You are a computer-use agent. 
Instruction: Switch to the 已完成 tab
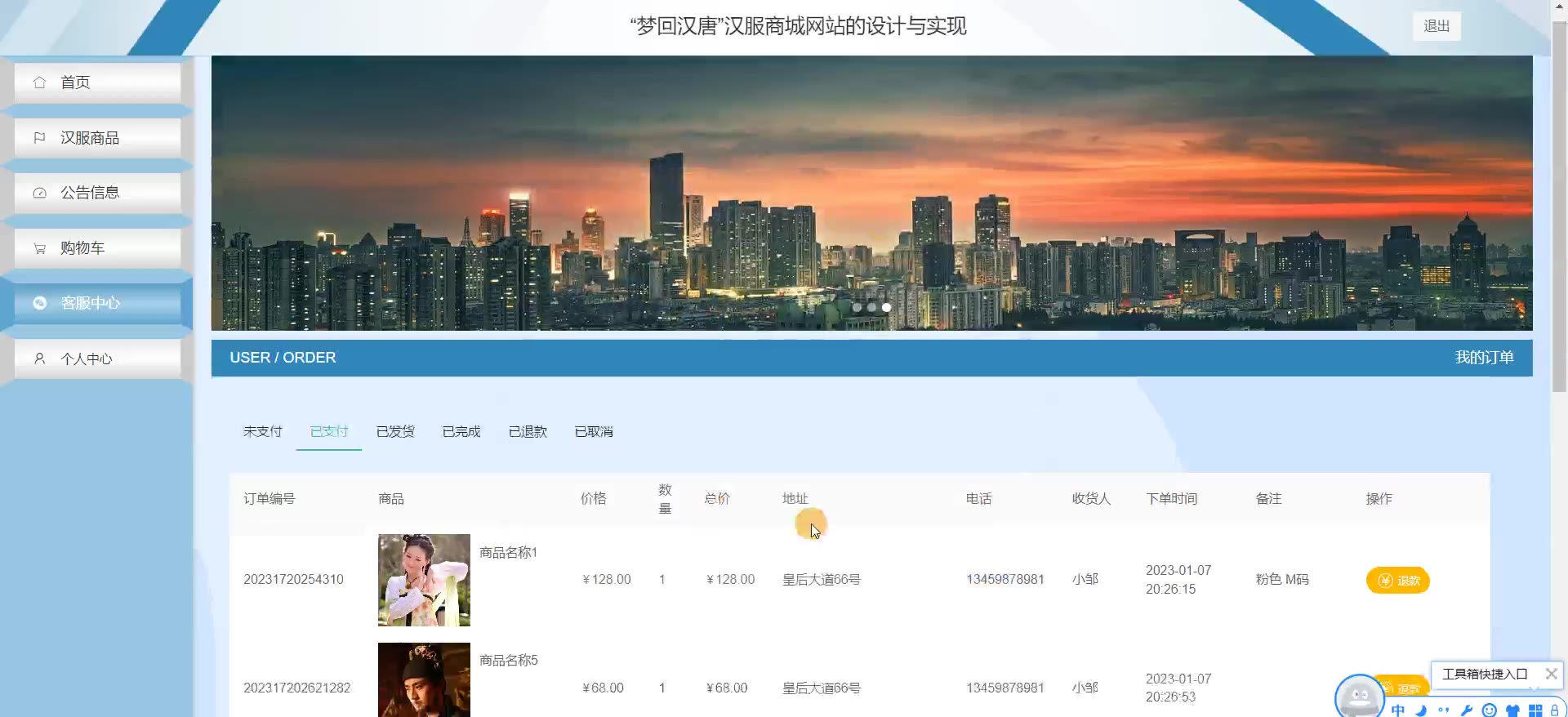click(461, 431)
